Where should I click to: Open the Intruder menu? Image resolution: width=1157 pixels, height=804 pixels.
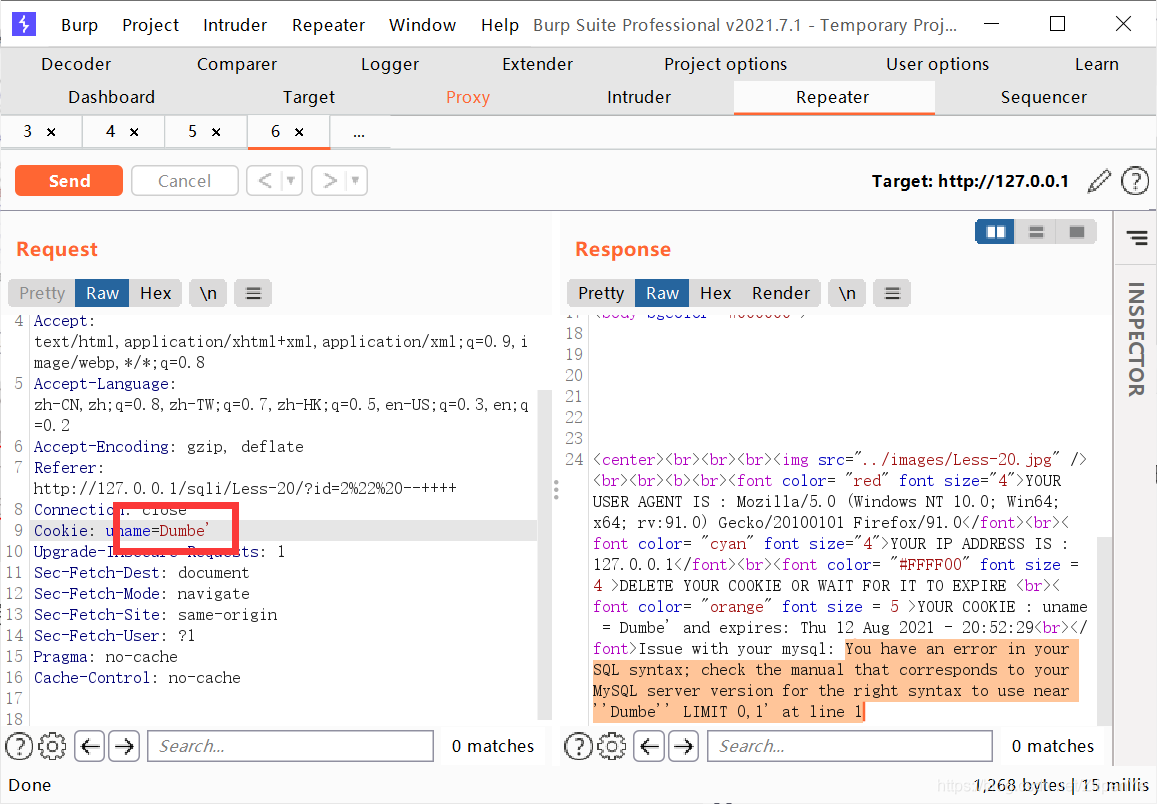235,25
